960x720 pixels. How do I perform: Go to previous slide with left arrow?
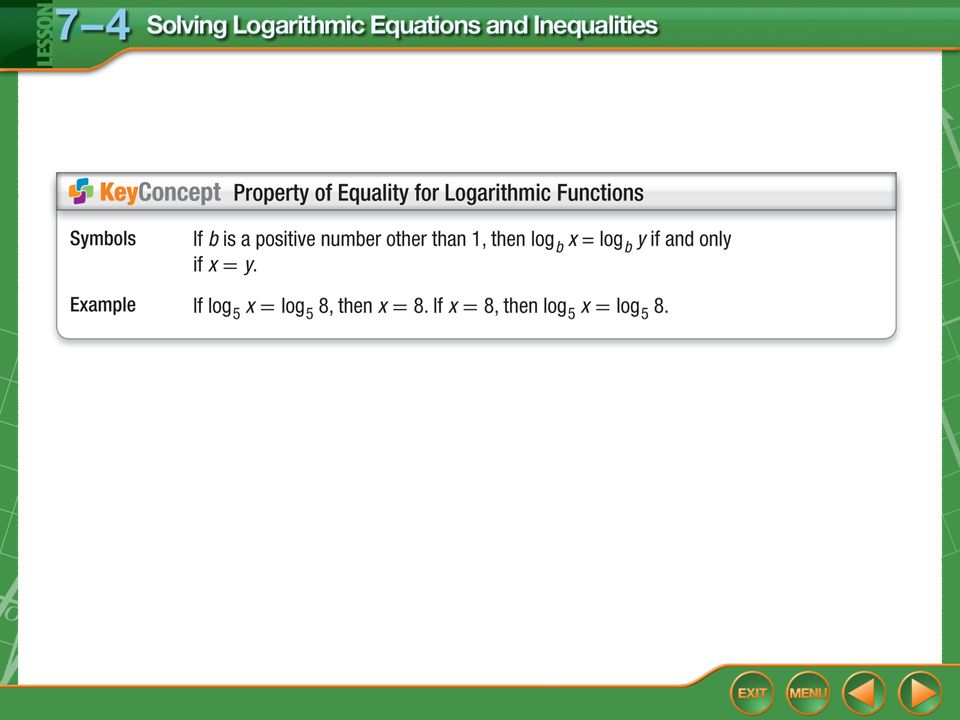point(863,693)
